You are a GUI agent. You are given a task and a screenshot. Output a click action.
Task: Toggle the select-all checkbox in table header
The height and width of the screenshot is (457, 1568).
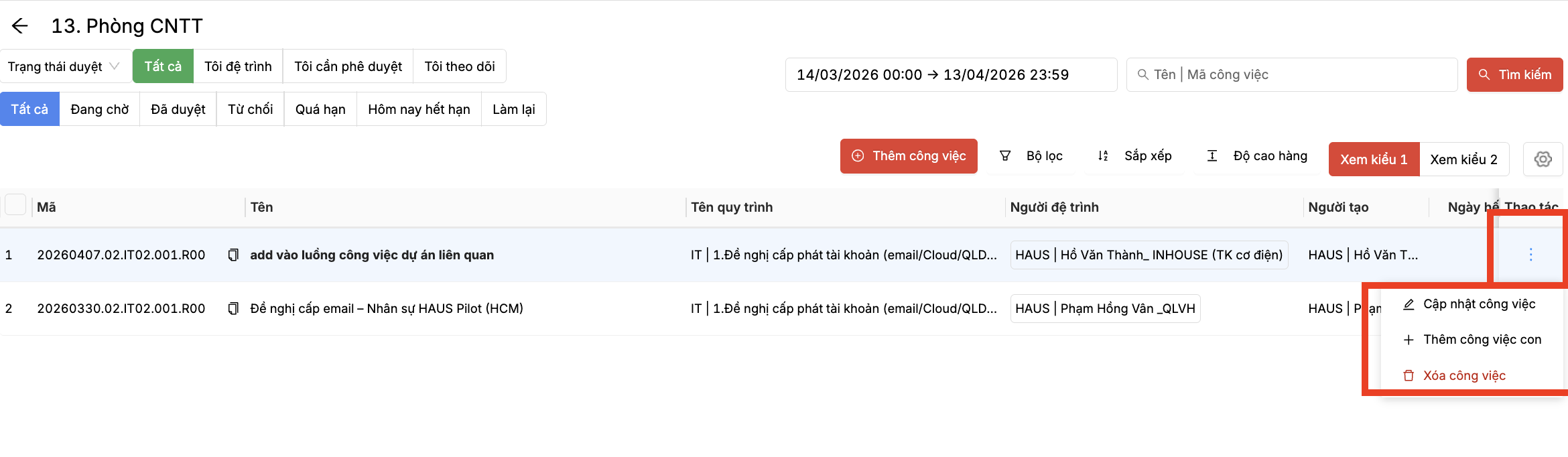[15, 204]
